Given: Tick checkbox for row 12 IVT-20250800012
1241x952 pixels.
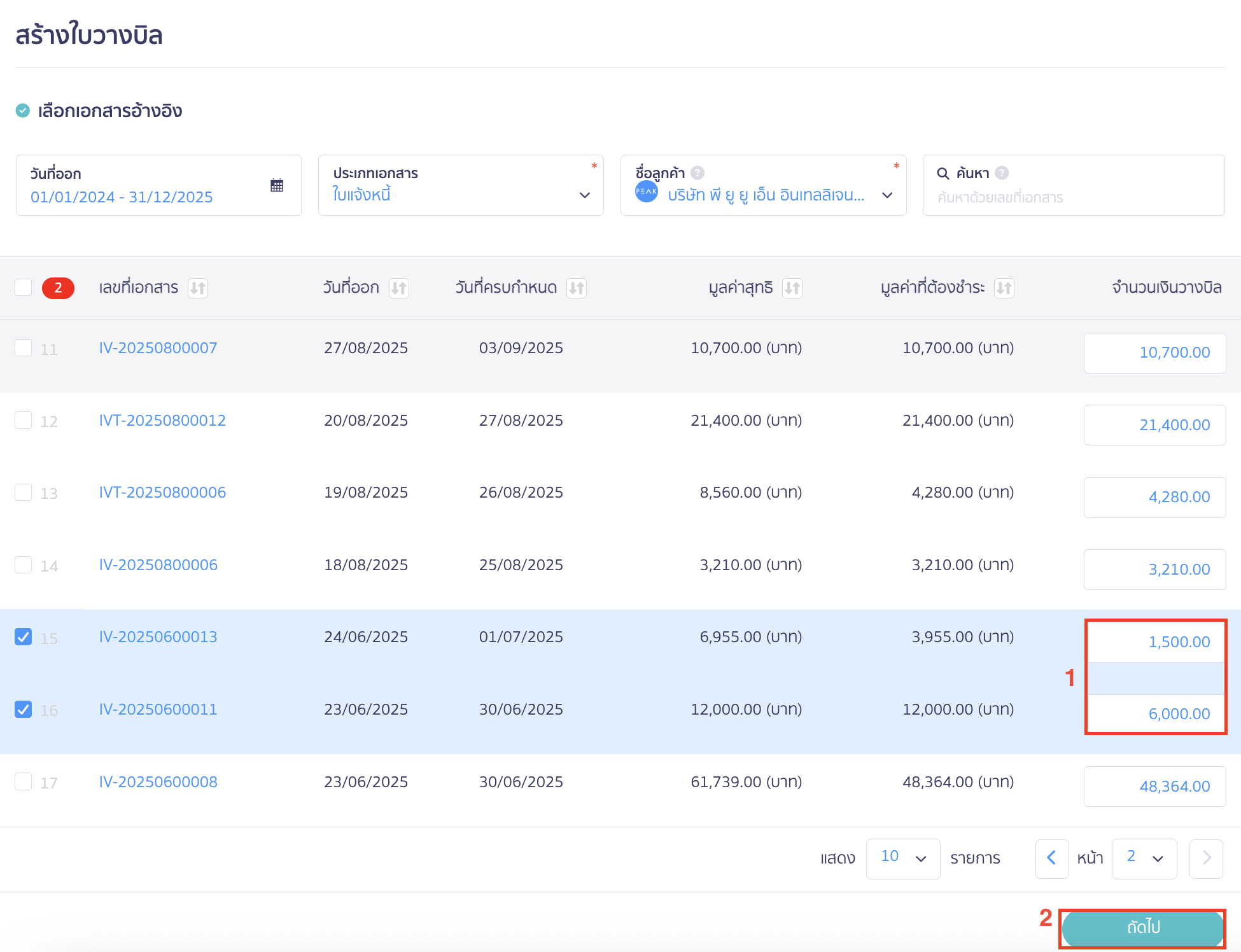Looking at the screenshot, I should click(x=24, y=421).
